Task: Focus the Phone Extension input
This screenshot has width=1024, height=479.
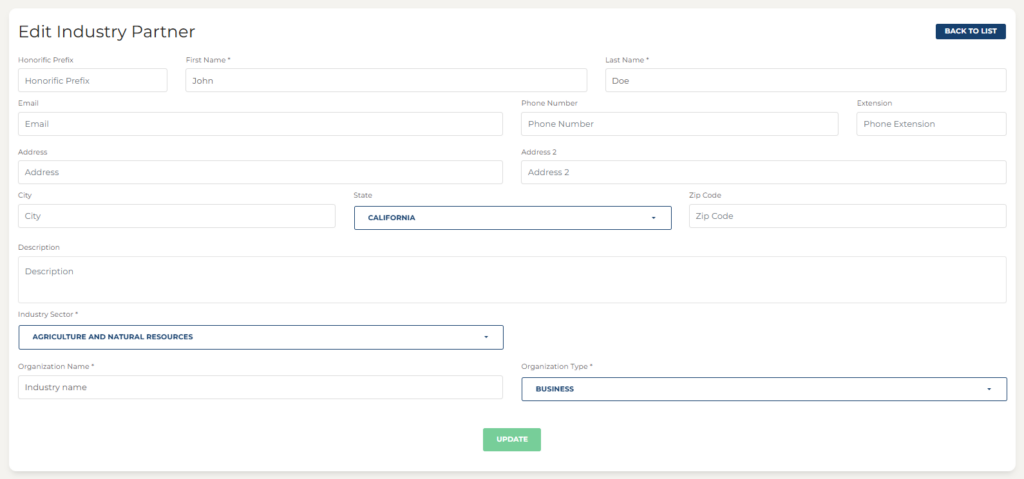Action: (x=931, y=124)
